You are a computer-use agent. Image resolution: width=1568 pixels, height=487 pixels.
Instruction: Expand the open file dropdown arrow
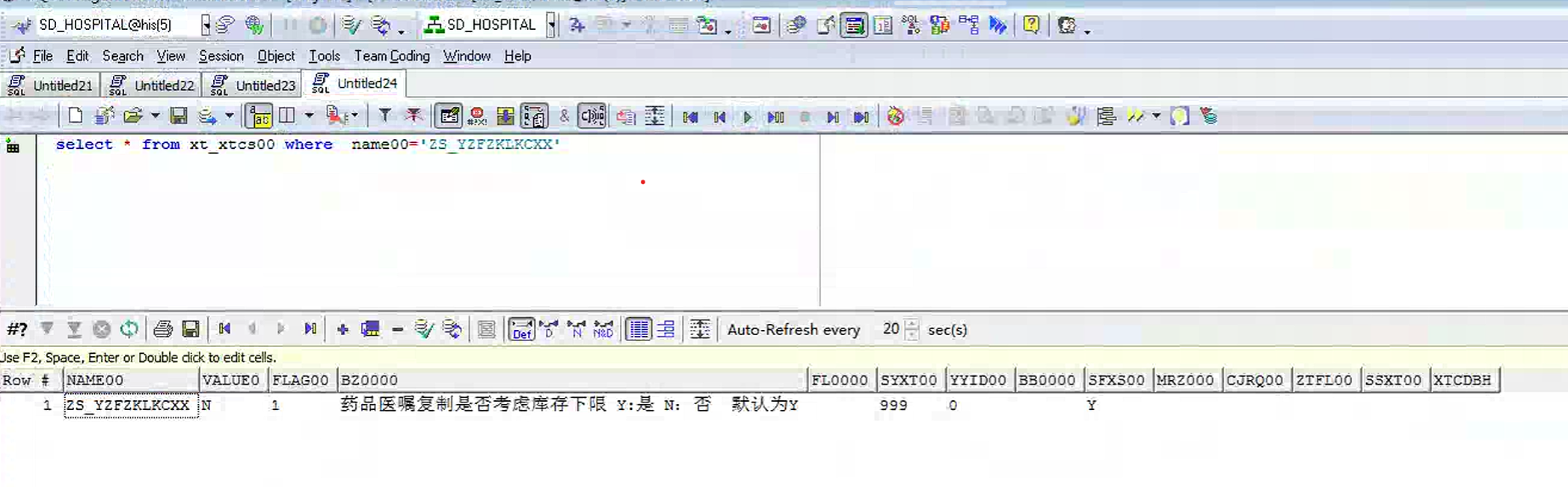pyautogui.click(x=156, y=116)
